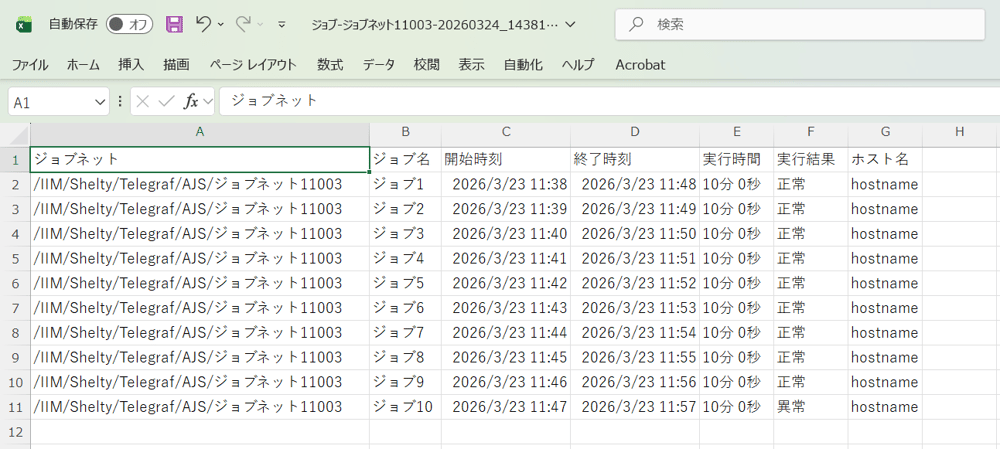The image size is (1000, 449).
Task: Expand the fx dropdown chevron
Action: pyautogui.click(x=207, y=102)
